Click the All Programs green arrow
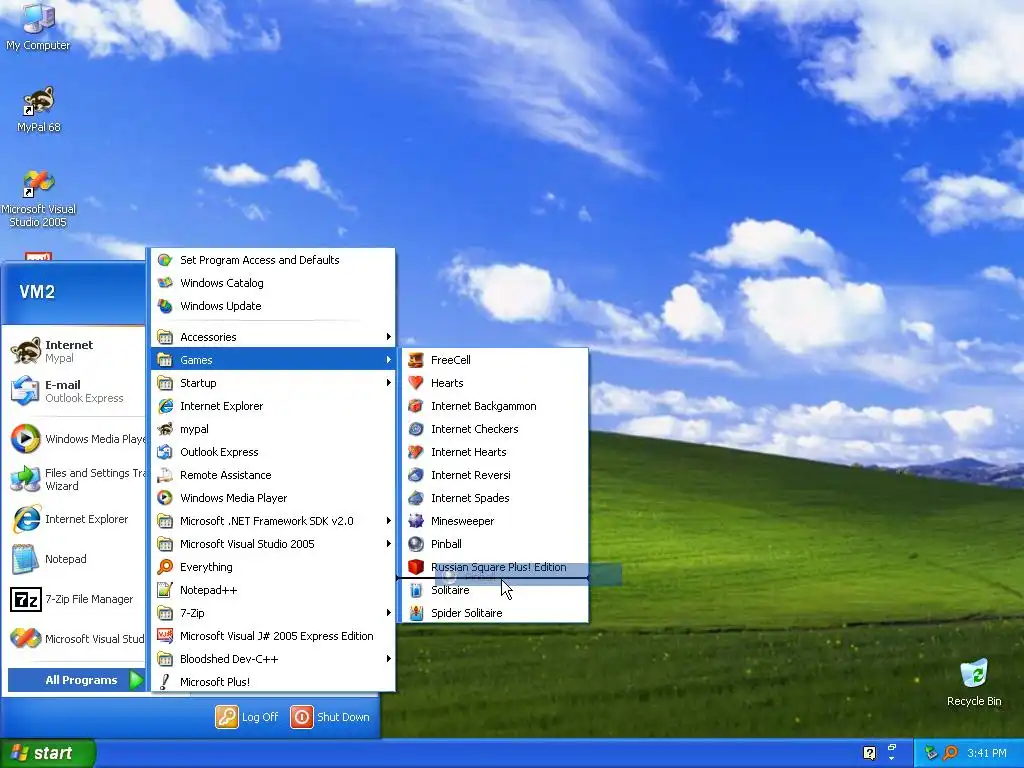This screenshot has height=768, width=1024. (x=136, y=680)
